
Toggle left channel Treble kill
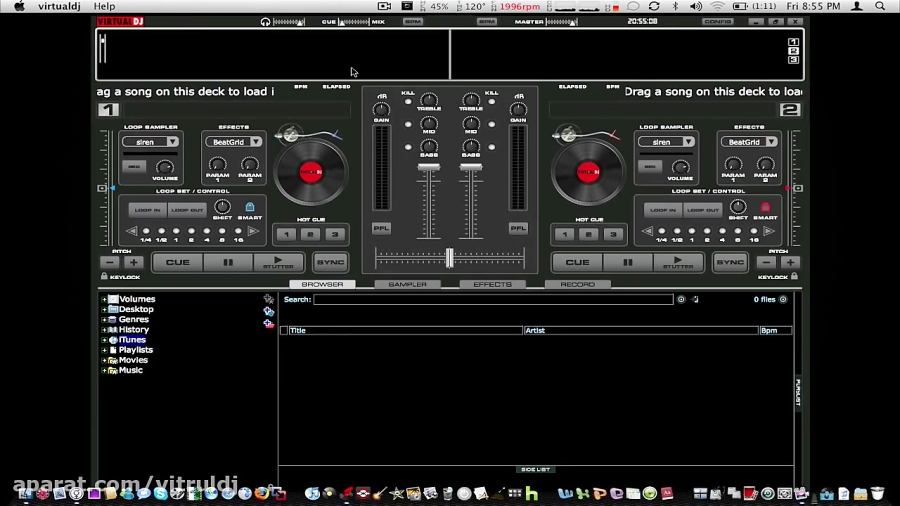tap(408, 102)
